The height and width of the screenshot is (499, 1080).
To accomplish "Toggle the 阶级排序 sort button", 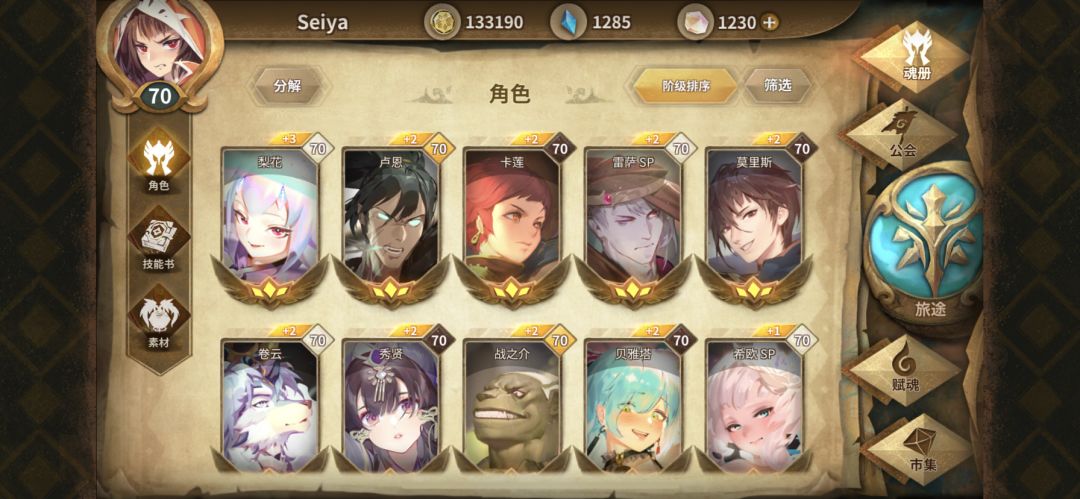I will click(x=685, y=86).
